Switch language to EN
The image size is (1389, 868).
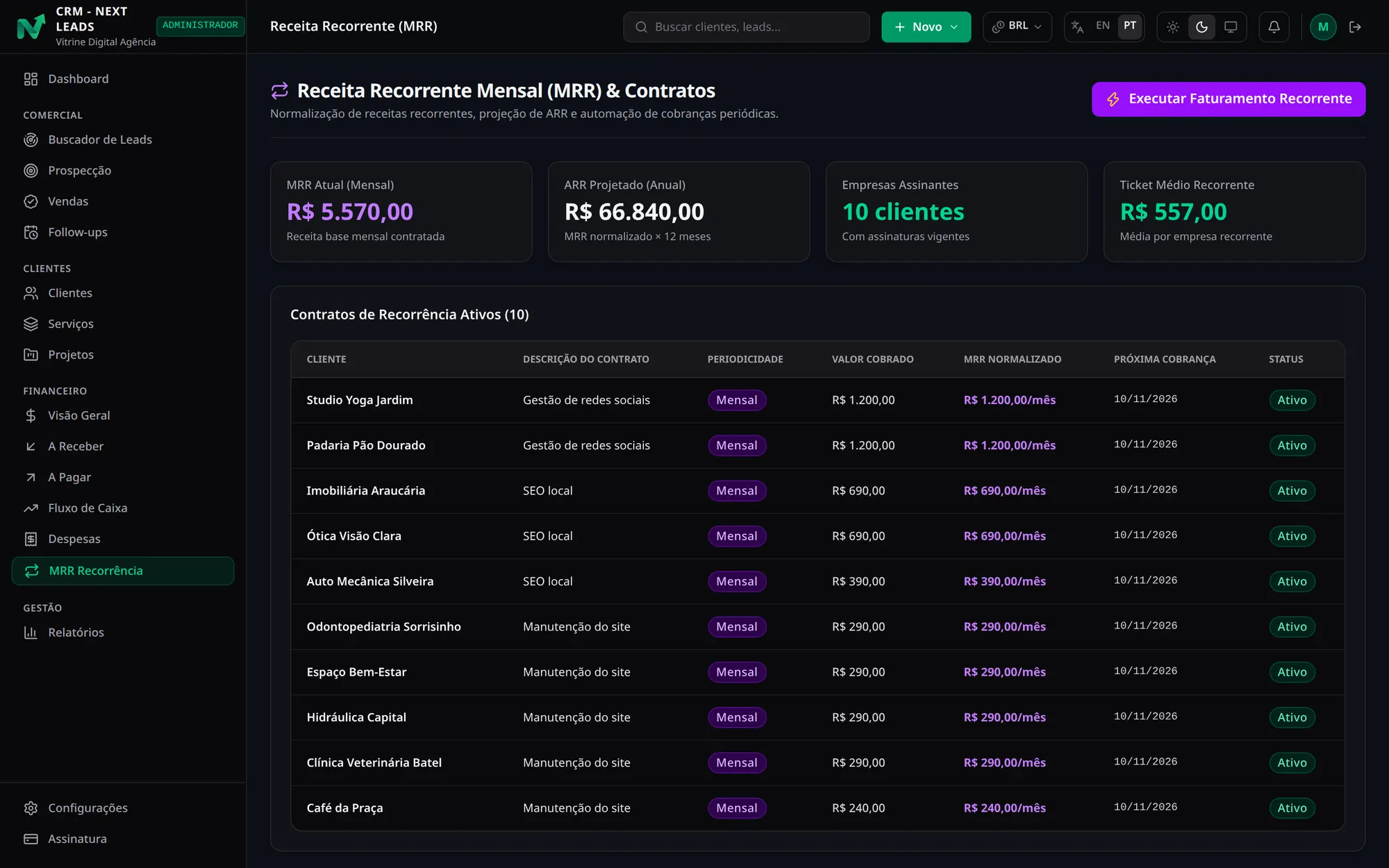coord(1103,26)
